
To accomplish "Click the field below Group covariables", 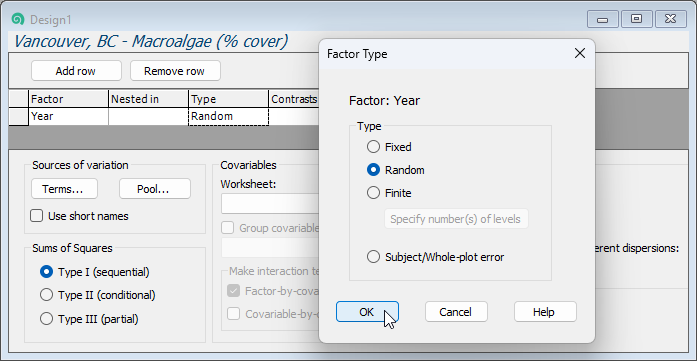I will [x=270, y=248].
